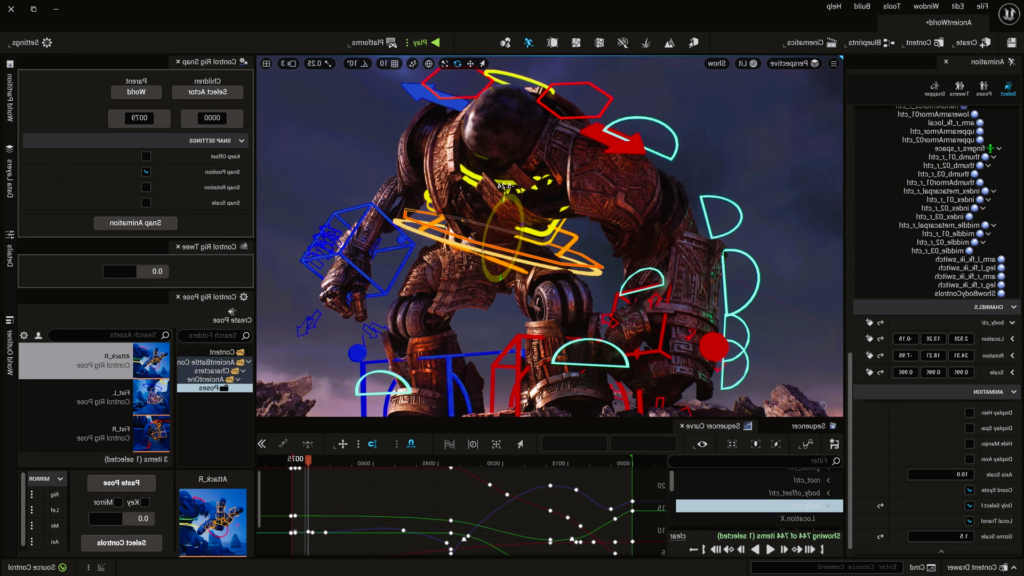Toggle the viewport grid snap icon
This screenshot has height=576, width=1024.
(x=394, y=63)
